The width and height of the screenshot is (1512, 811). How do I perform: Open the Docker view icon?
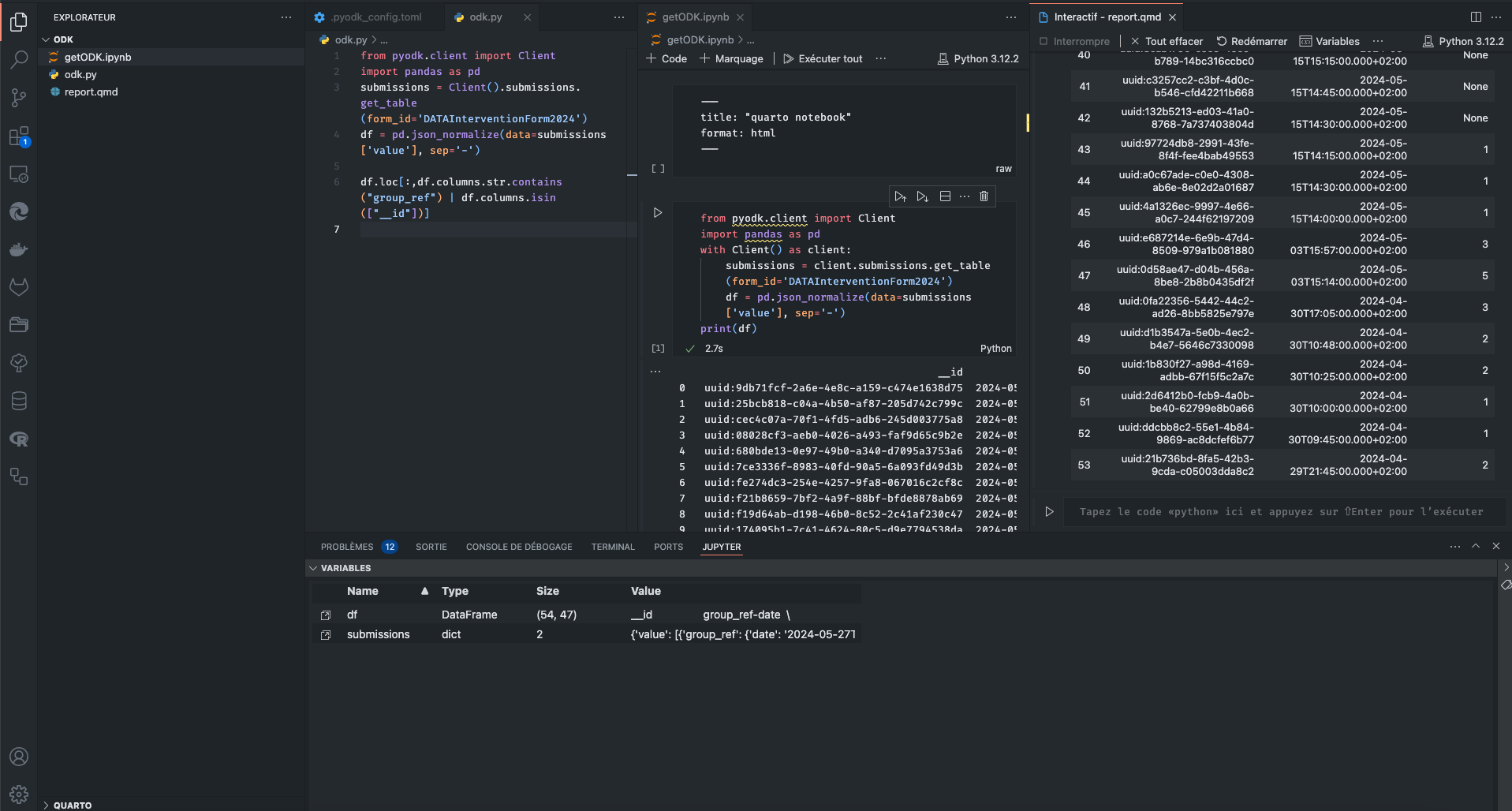coord(19,249)
